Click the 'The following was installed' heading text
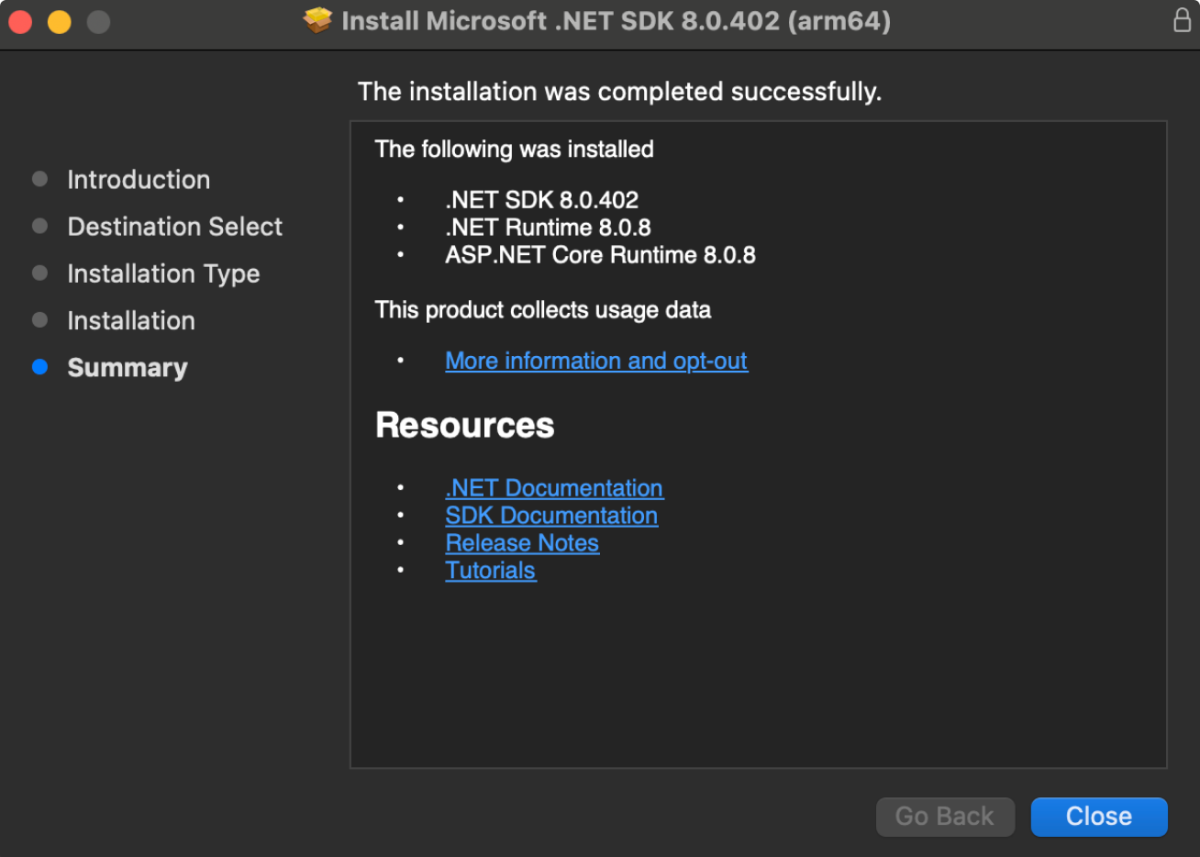 click(514, 149)
